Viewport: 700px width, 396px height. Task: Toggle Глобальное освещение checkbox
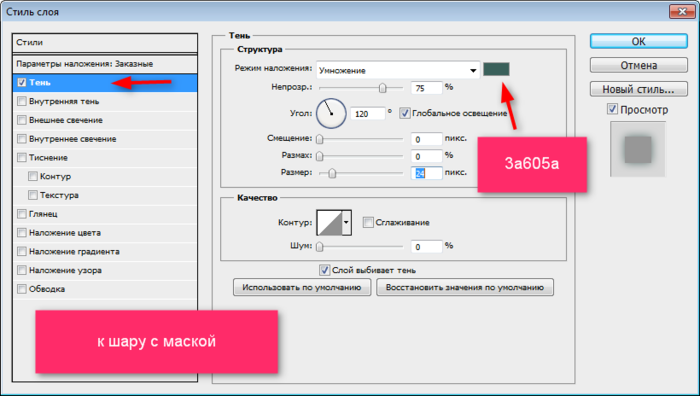[x=404, y=113]
